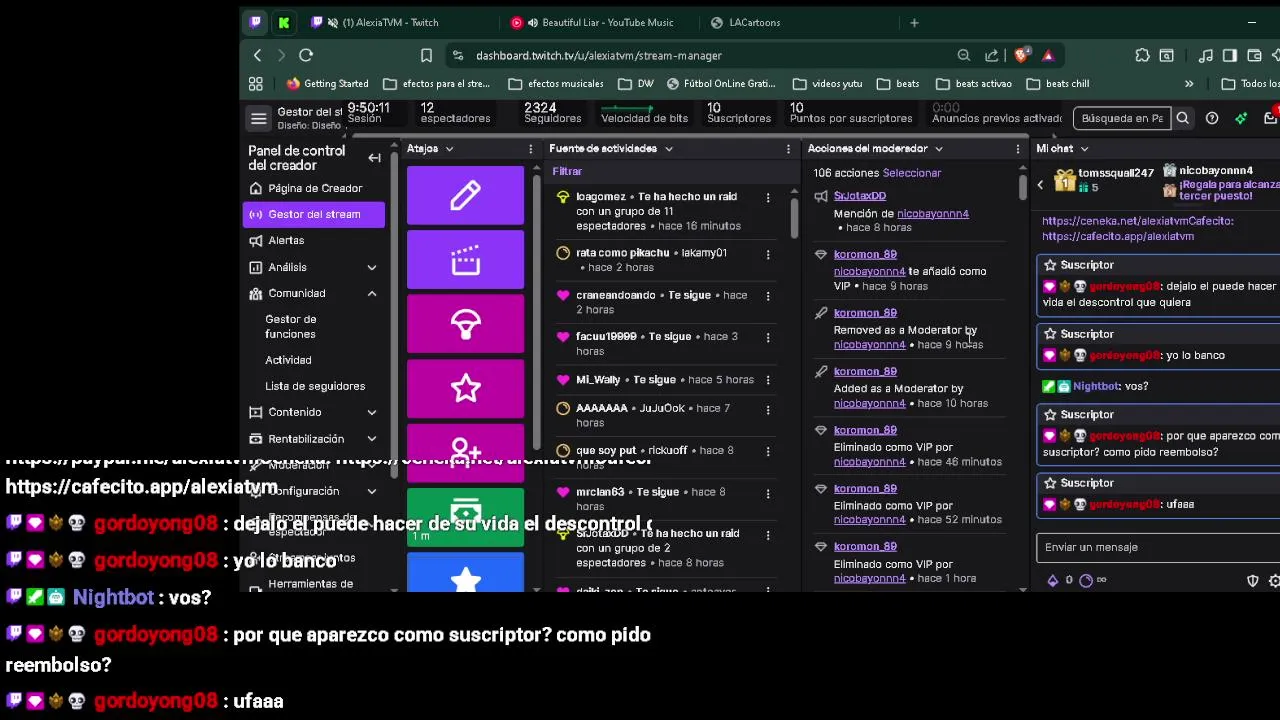Click the magenta outlined star quick action tile
The image size is (1280, 720).
(465, 388)
